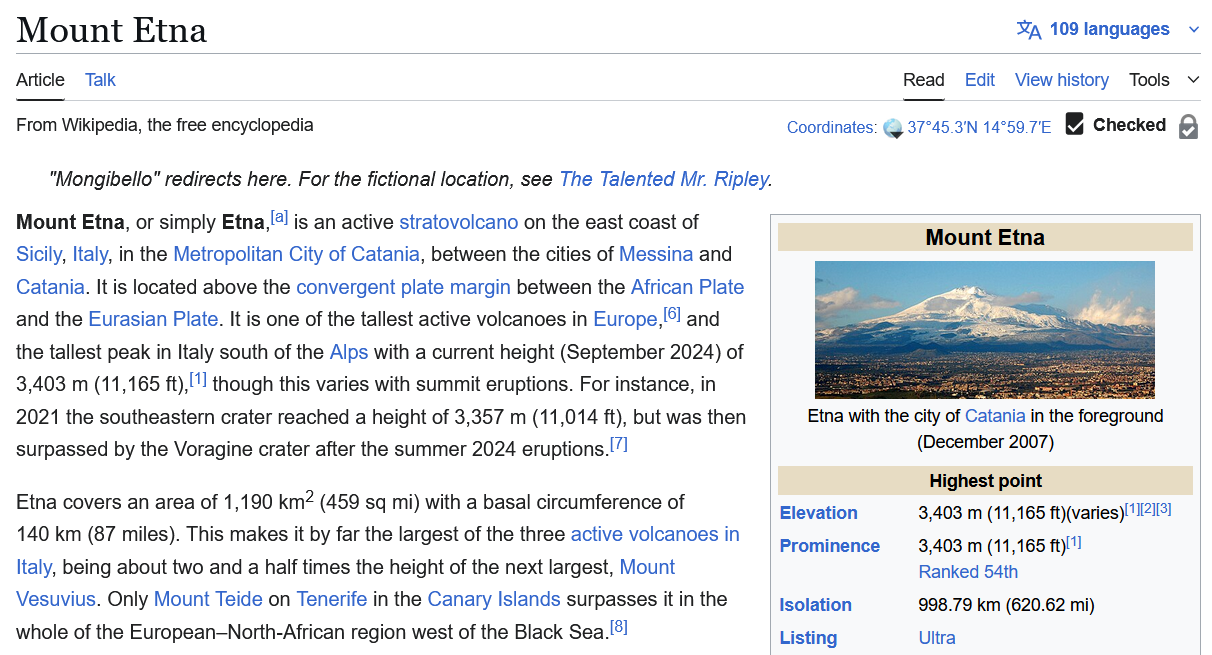Follow the Messina link
Image resolution: width=1212 pixels, height=655 pixels.
(656, 254)
